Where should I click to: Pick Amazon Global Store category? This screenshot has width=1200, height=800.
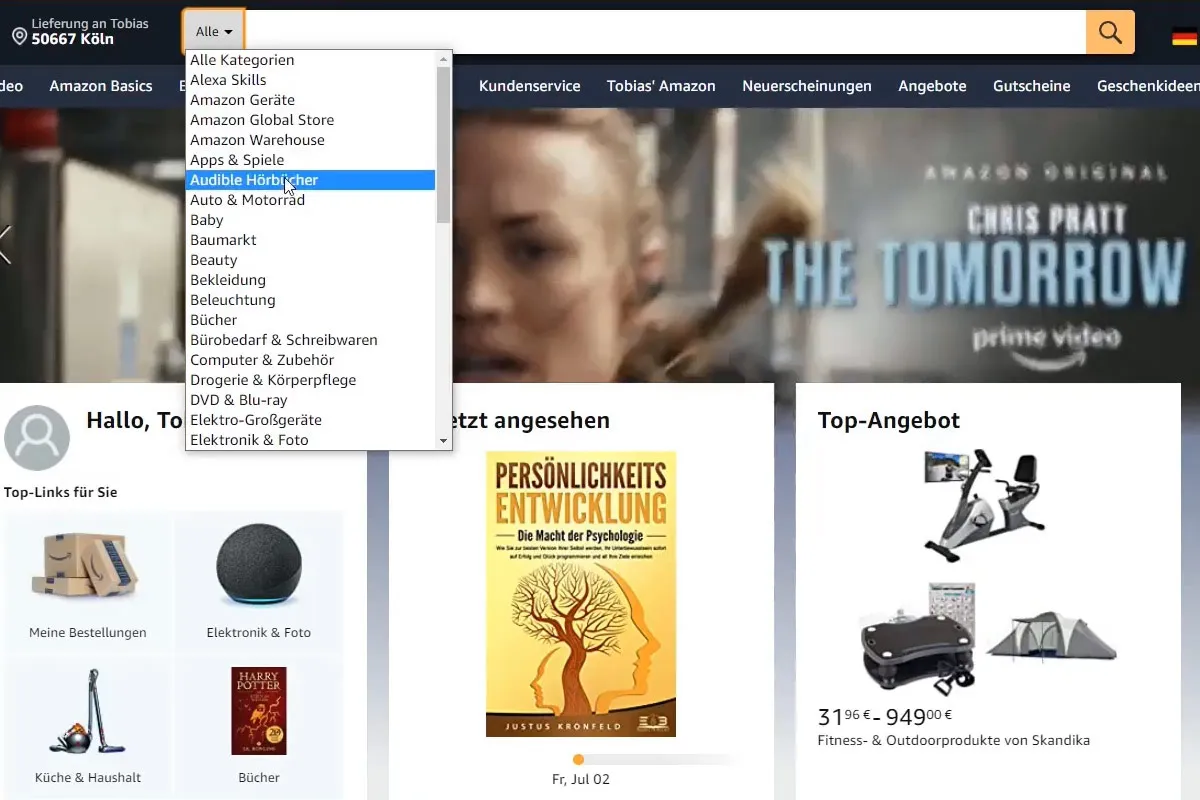coord(311,120)
